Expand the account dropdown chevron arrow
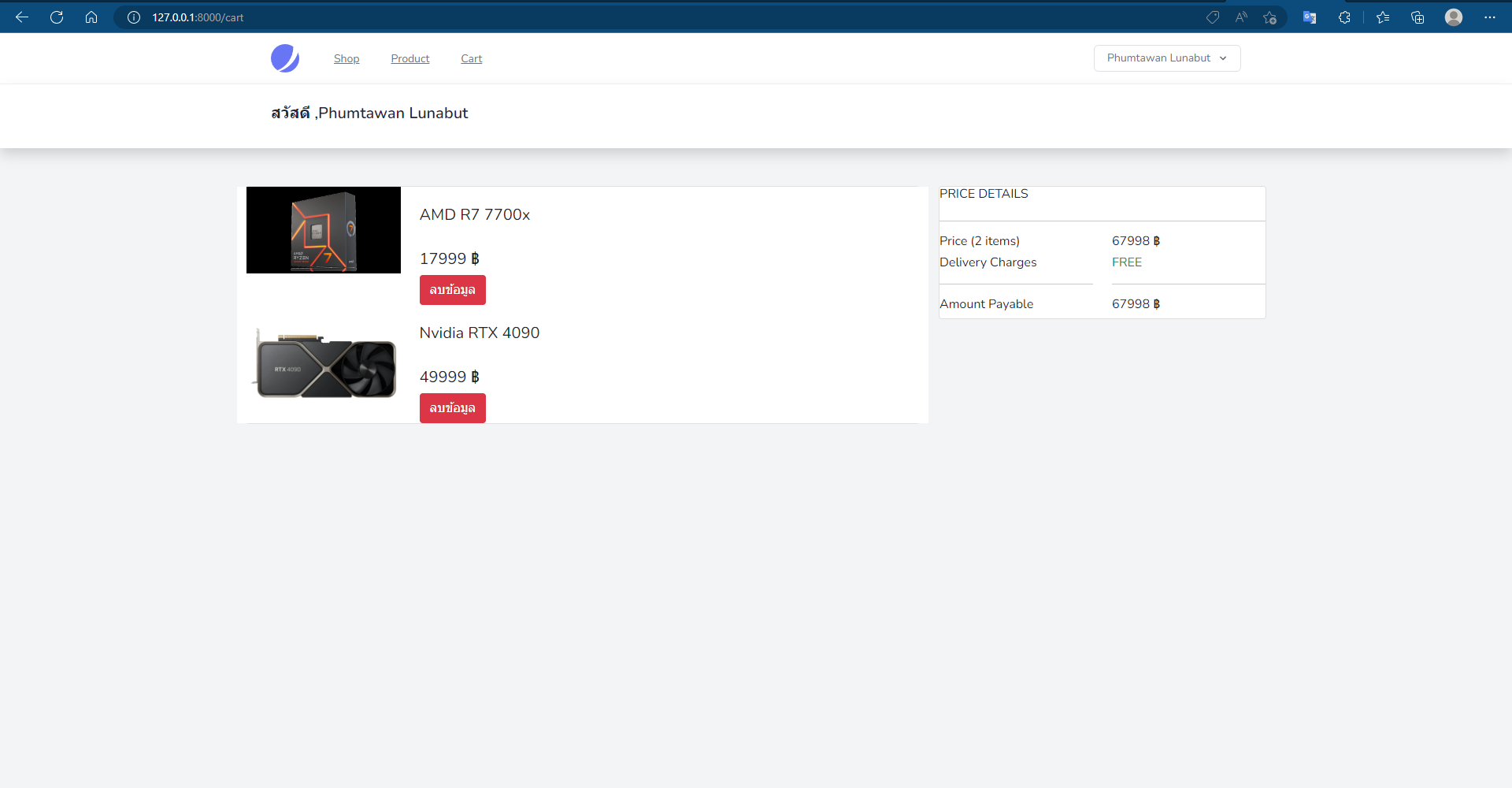1512x788 pixels. tap(1224, 58)
